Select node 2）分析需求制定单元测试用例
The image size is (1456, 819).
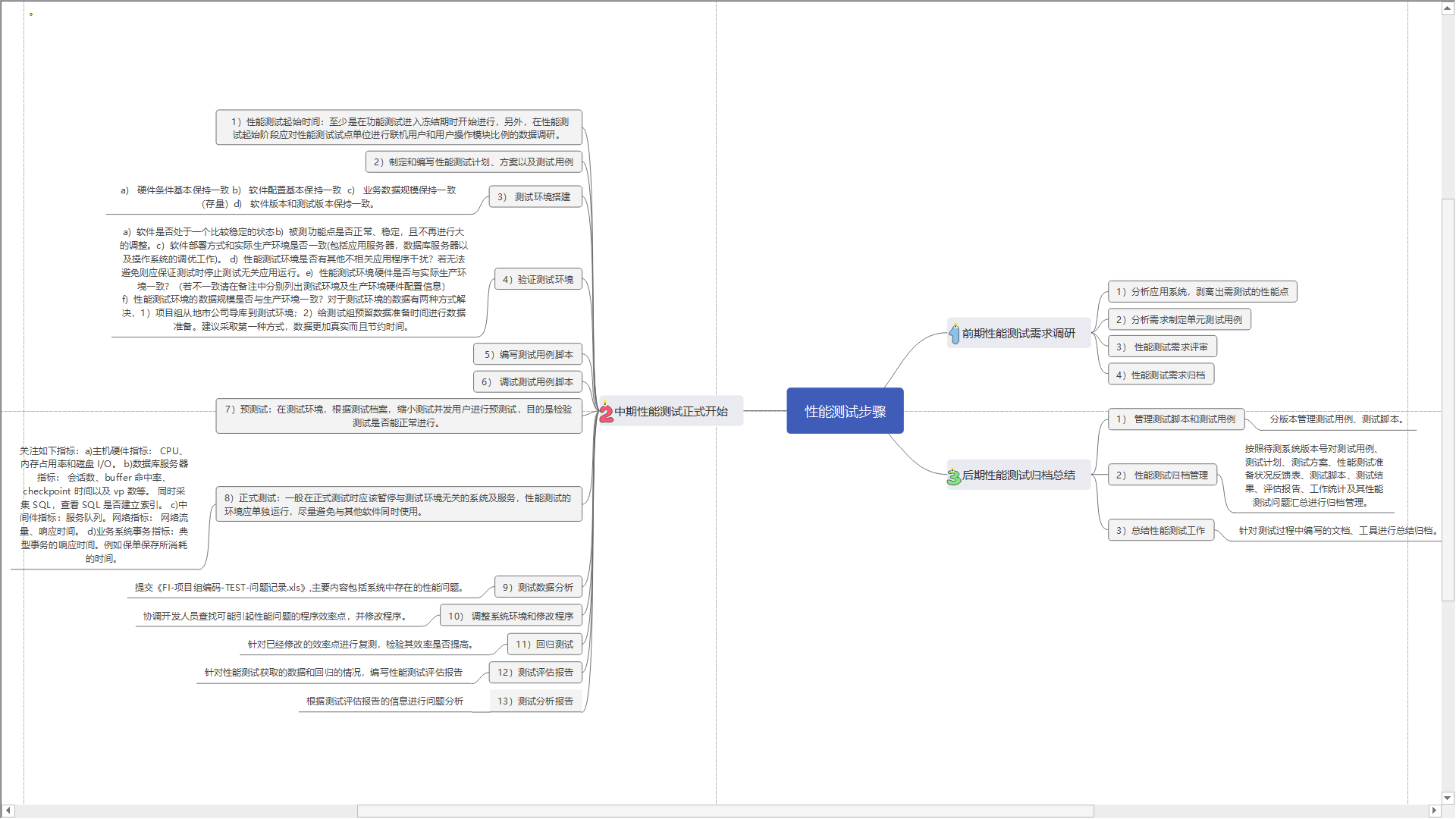pos(1179,320)
